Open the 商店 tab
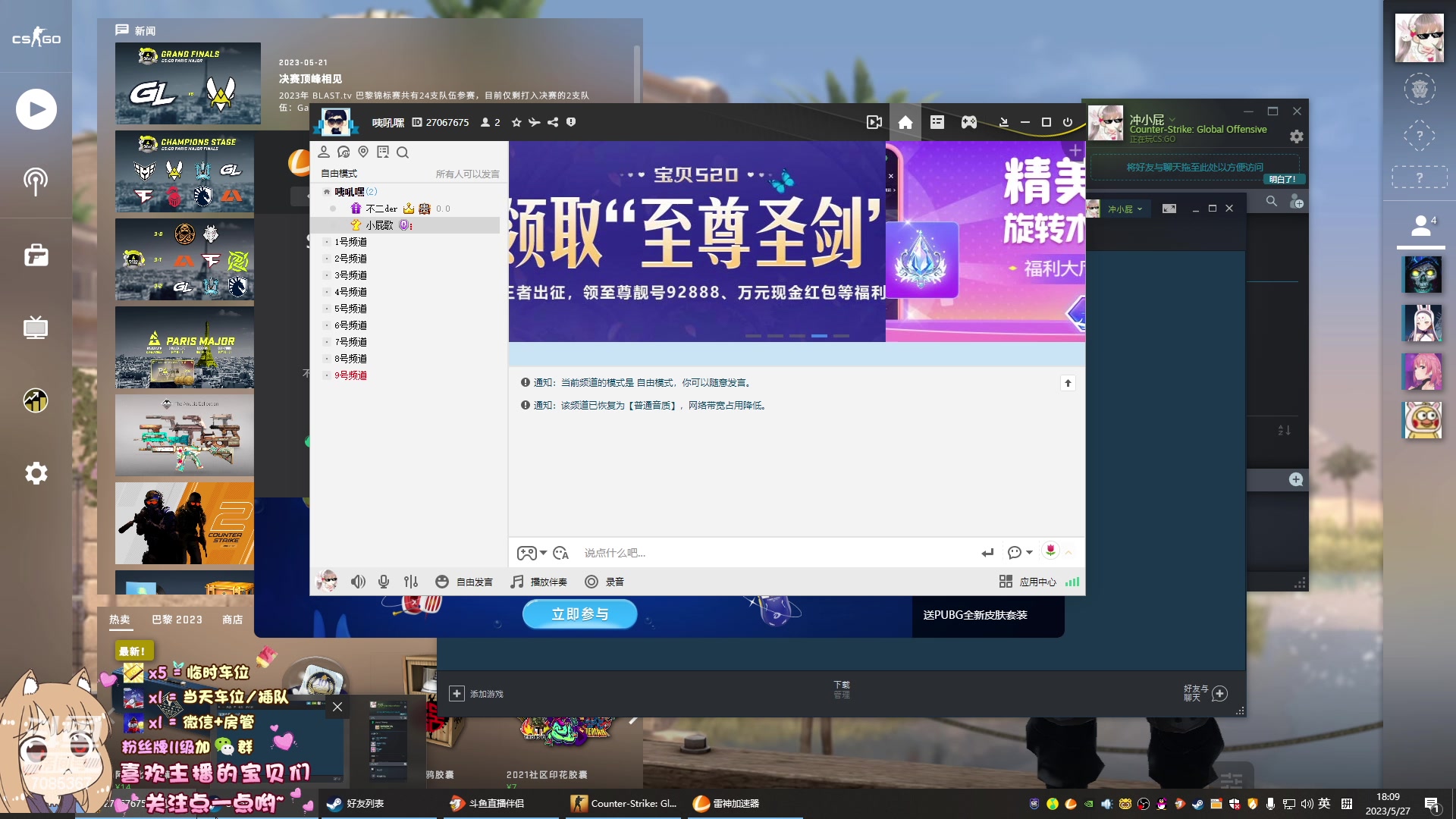1456x819 pixels. 232,620
